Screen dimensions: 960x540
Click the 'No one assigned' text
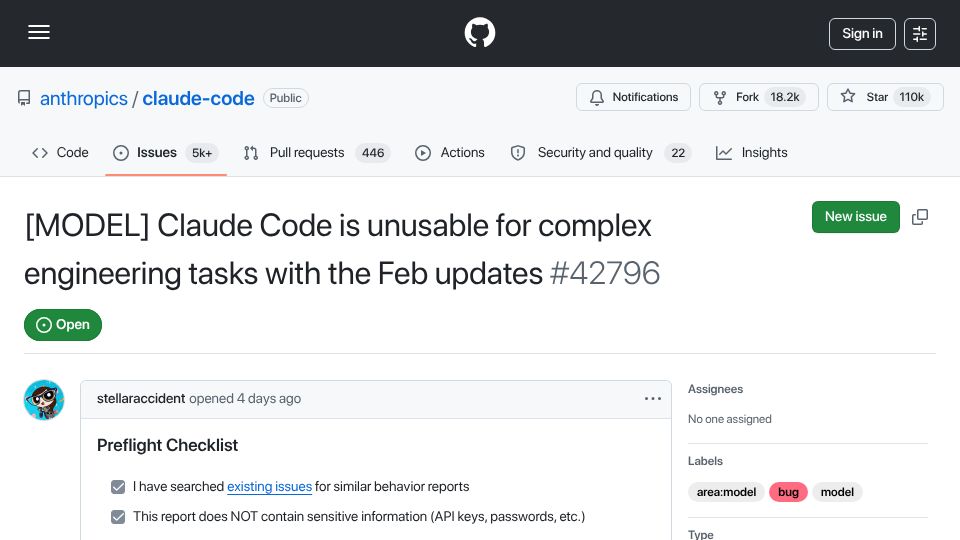click(x=730, y=419)
